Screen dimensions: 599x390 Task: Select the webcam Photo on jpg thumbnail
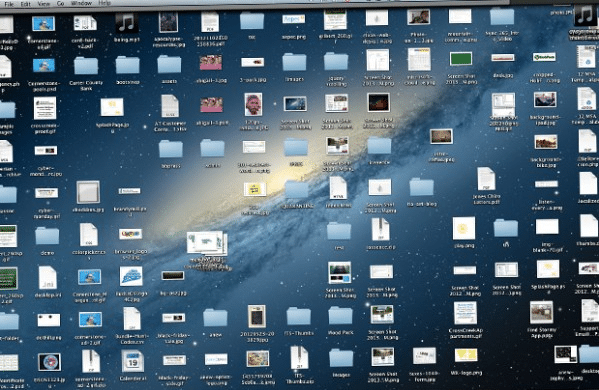coord(418,17)
